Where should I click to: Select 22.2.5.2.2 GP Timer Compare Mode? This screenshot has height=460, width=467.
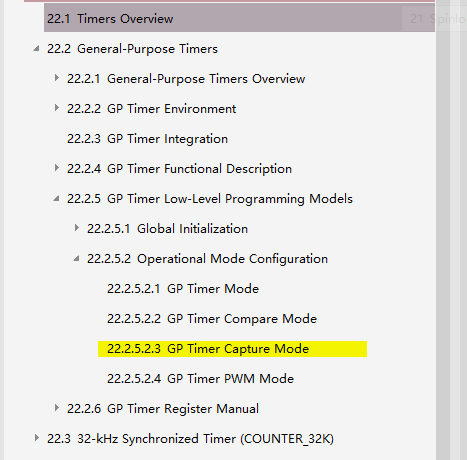coord(212,319)
